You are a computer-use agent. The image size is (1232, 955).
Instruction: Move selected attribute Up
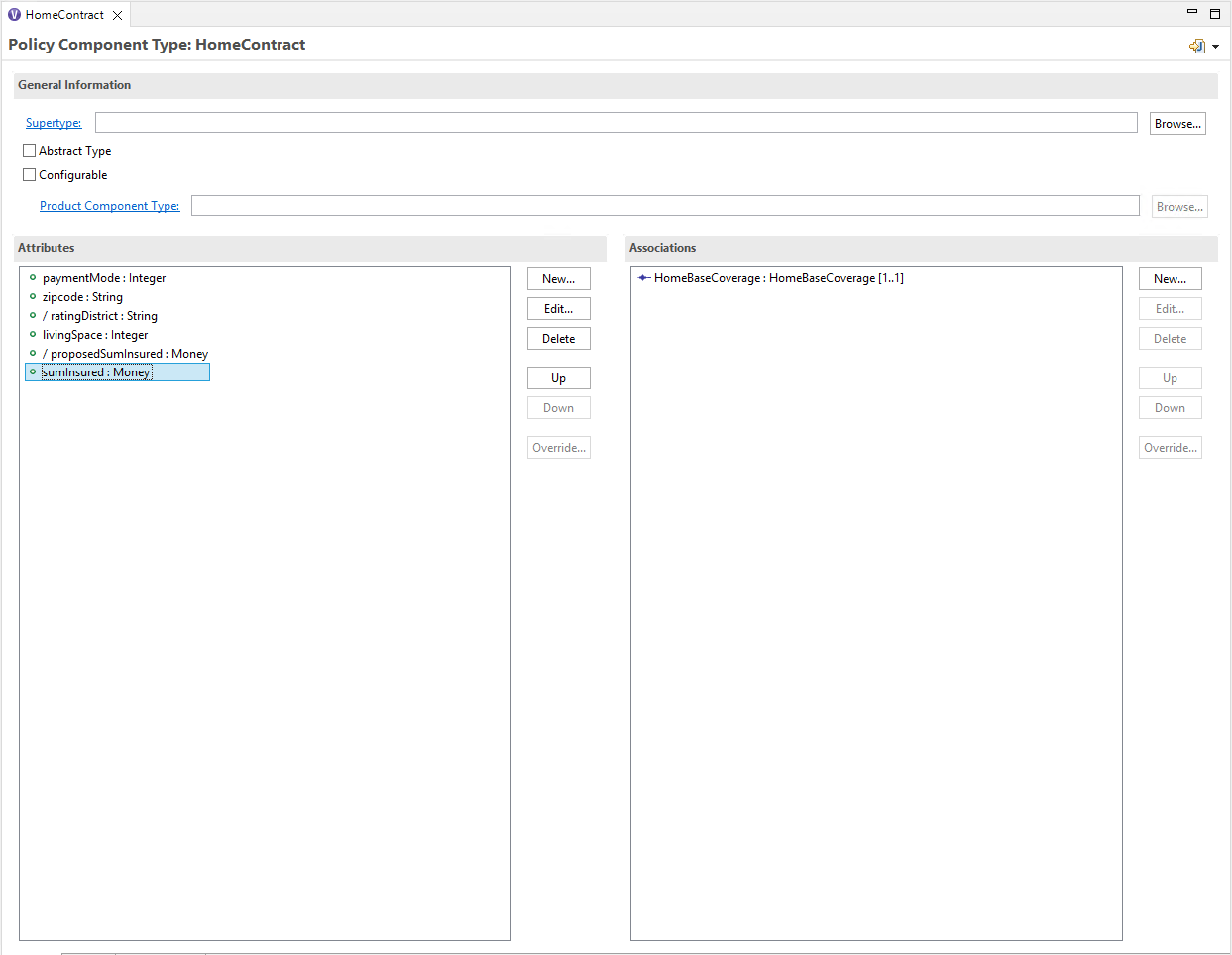click(558, 378)
